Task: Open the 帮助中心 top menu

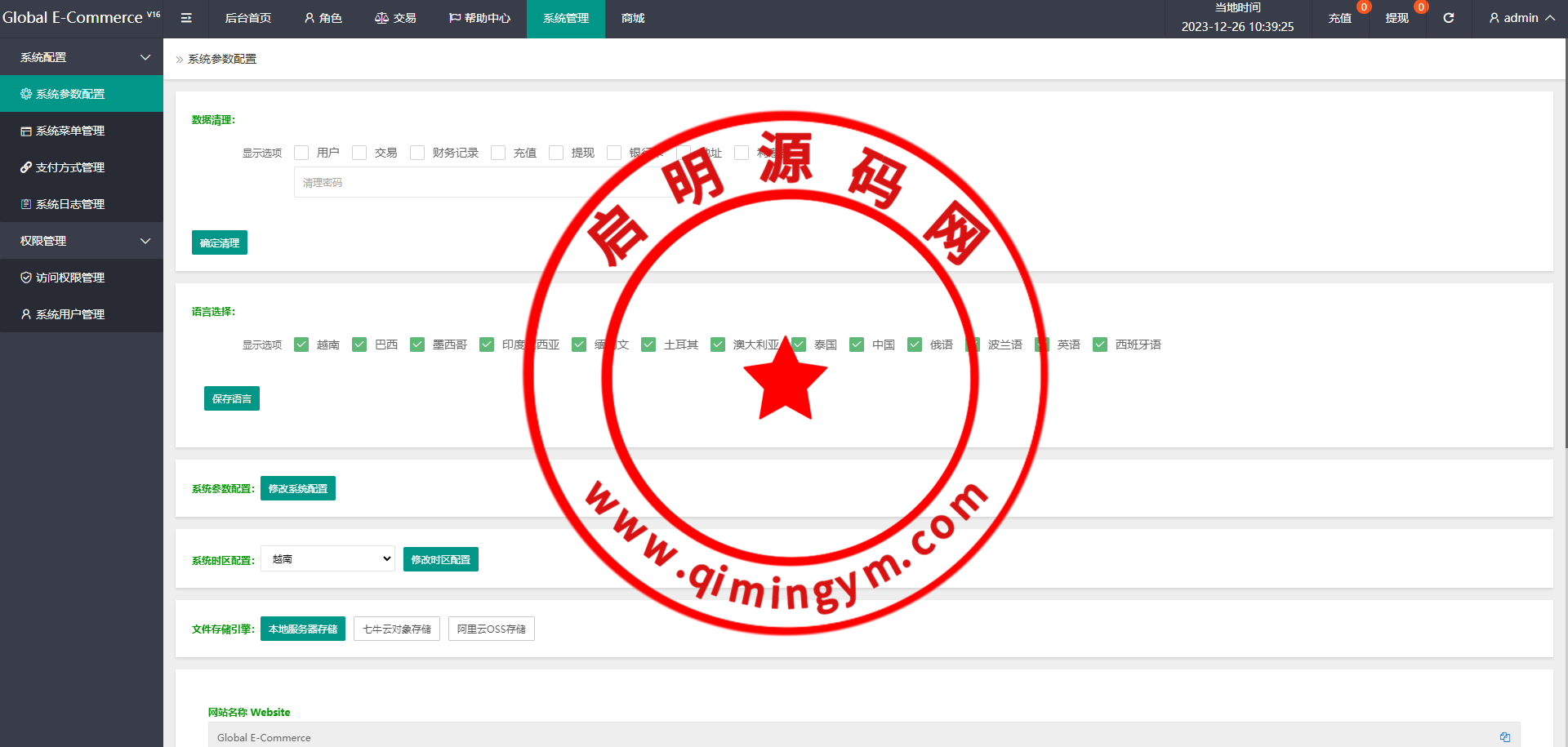Action: 480,18
